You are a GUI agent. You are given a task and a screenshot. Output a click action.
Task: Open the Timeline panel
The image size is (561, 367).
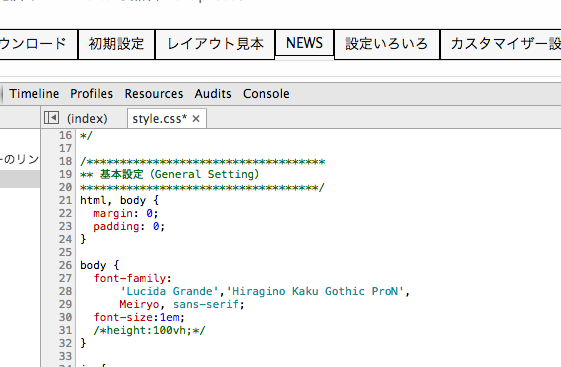(x=34, y=94)
